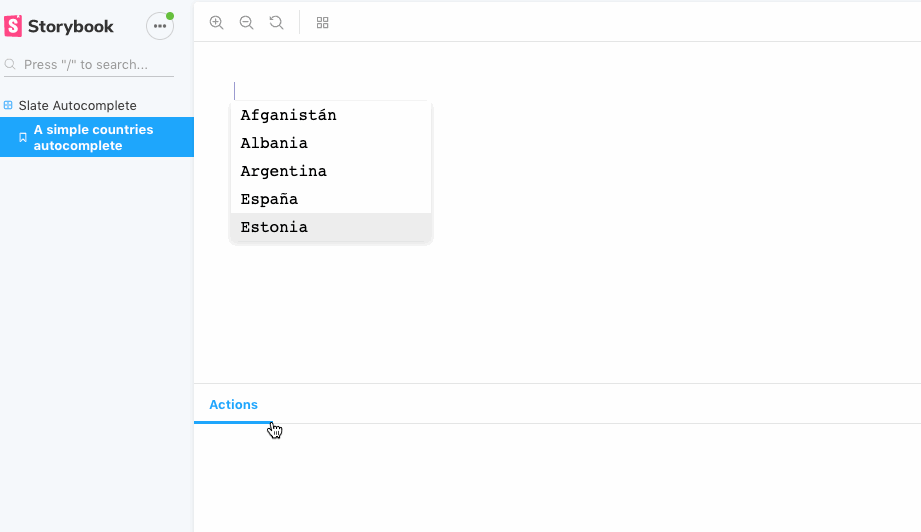Choose España from the country list
This screenshot has width=921, height=532.
tap(269, 199)
